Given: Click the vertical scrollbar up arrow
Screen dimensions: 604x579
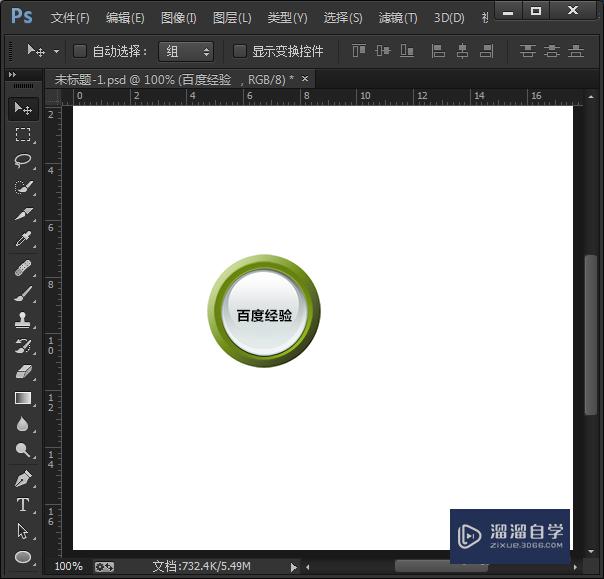Looking at the screenshot, I should pos(591,97).
